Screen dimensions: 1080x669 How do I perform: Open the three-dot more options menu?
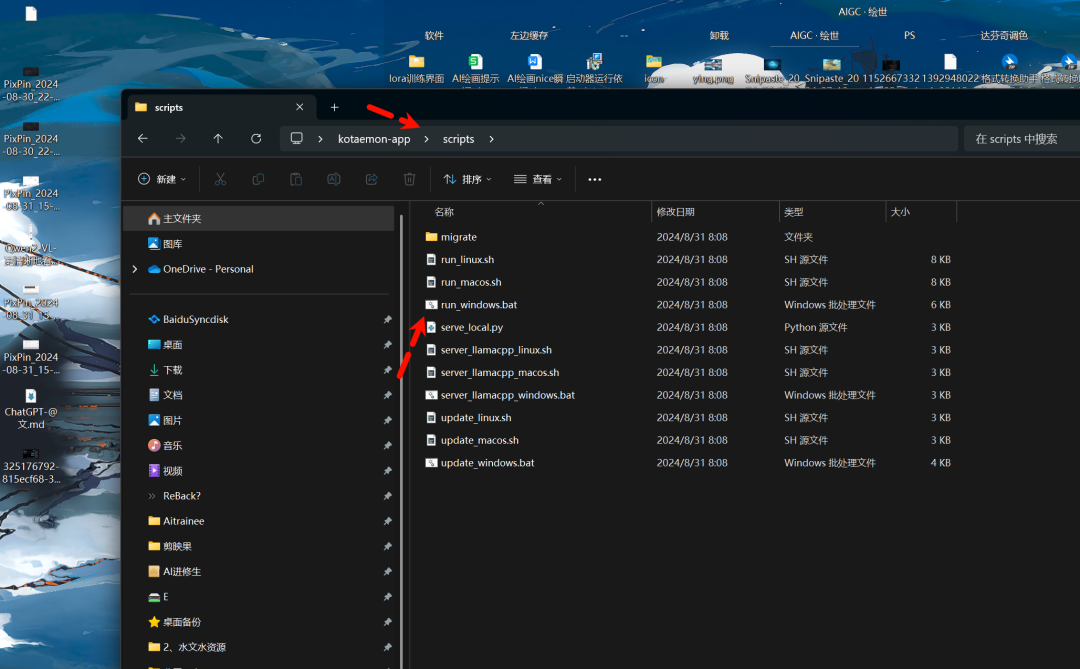pos(595,179)
